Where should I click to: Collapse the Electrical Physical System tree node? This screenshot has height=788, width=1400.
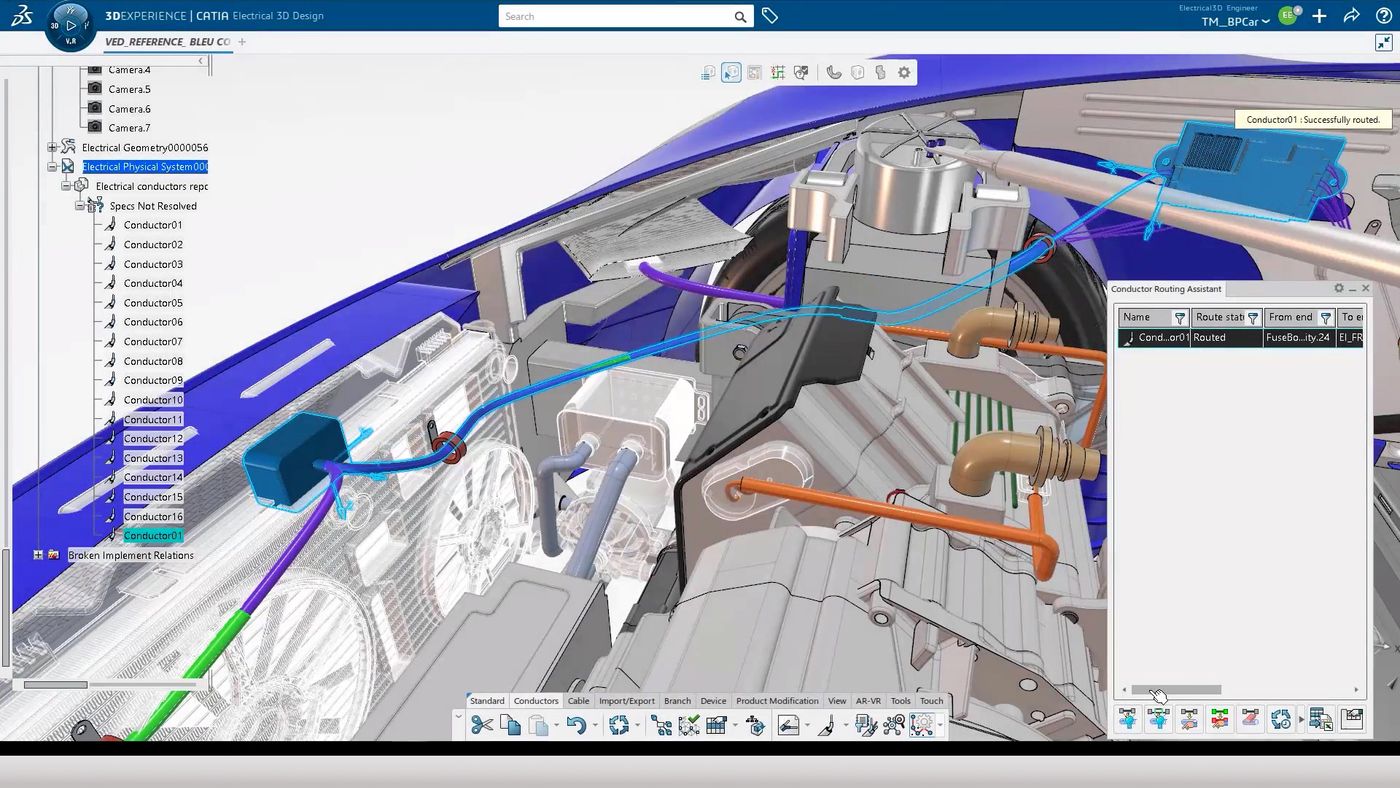coord(52,166)
